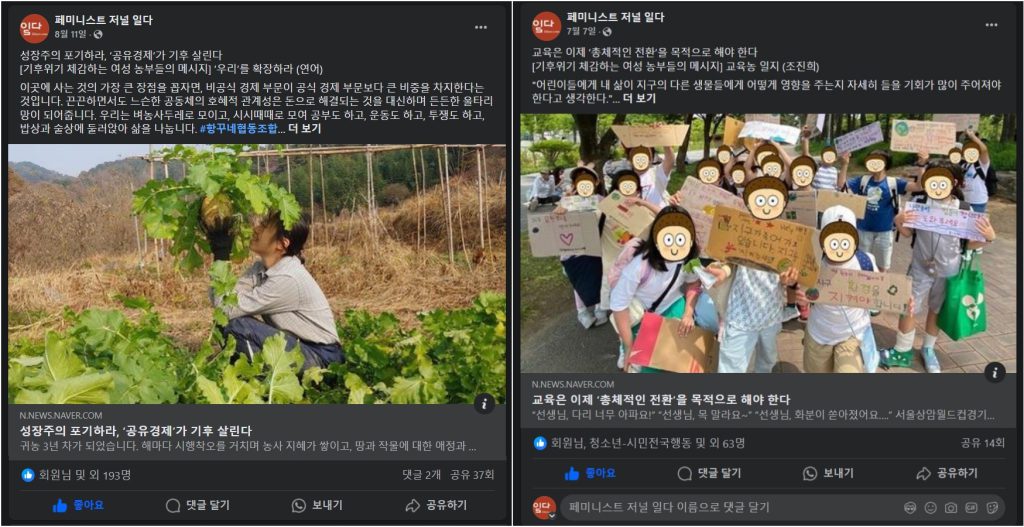Click 공유하기 on the right post
Screen dimensions: 1024x527
[x=946, y=473]
